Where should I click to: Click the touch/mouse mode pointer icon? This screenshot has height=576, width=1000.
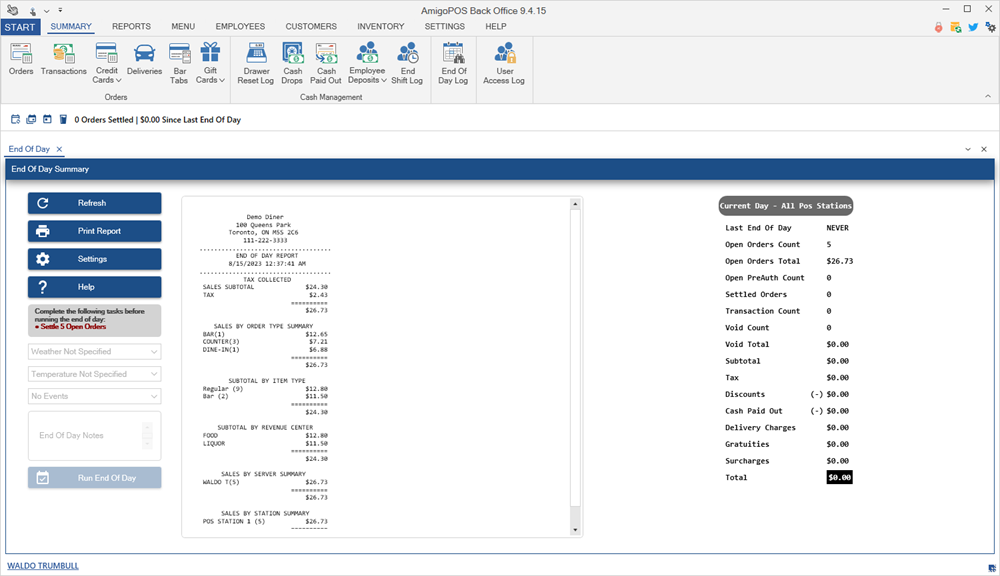point(33,11)
